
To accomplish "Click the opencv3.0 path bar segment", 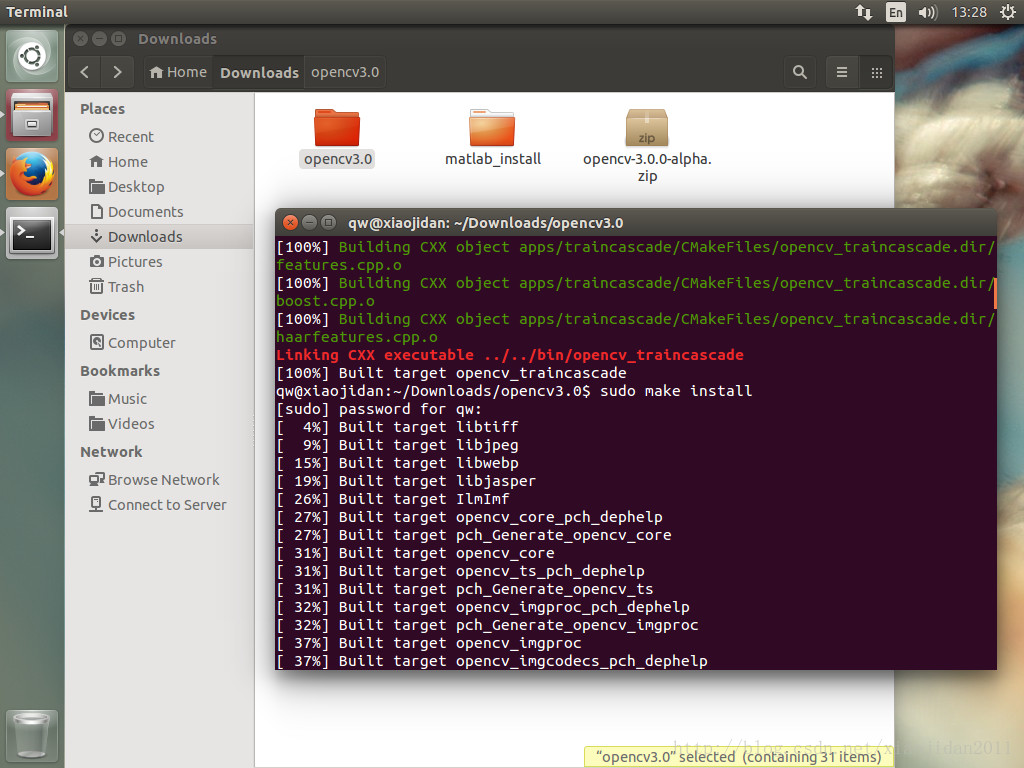I will (x=344, y=72).
